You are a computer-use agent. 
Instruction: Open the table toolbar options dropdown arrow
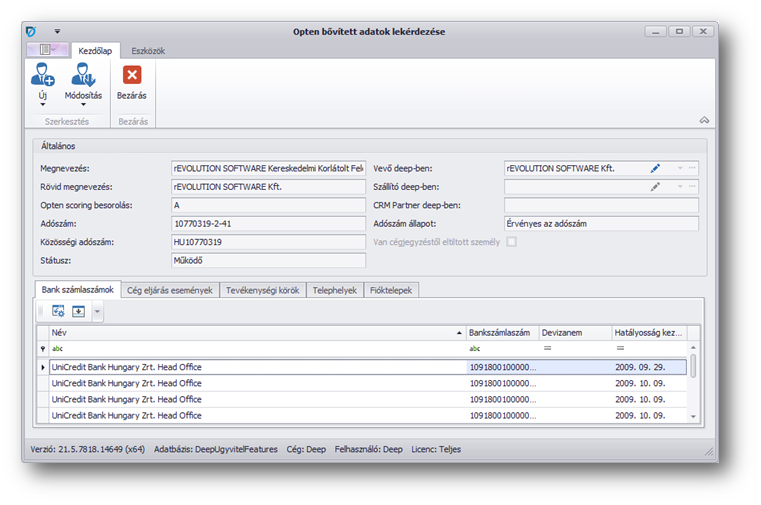point(97,312)
